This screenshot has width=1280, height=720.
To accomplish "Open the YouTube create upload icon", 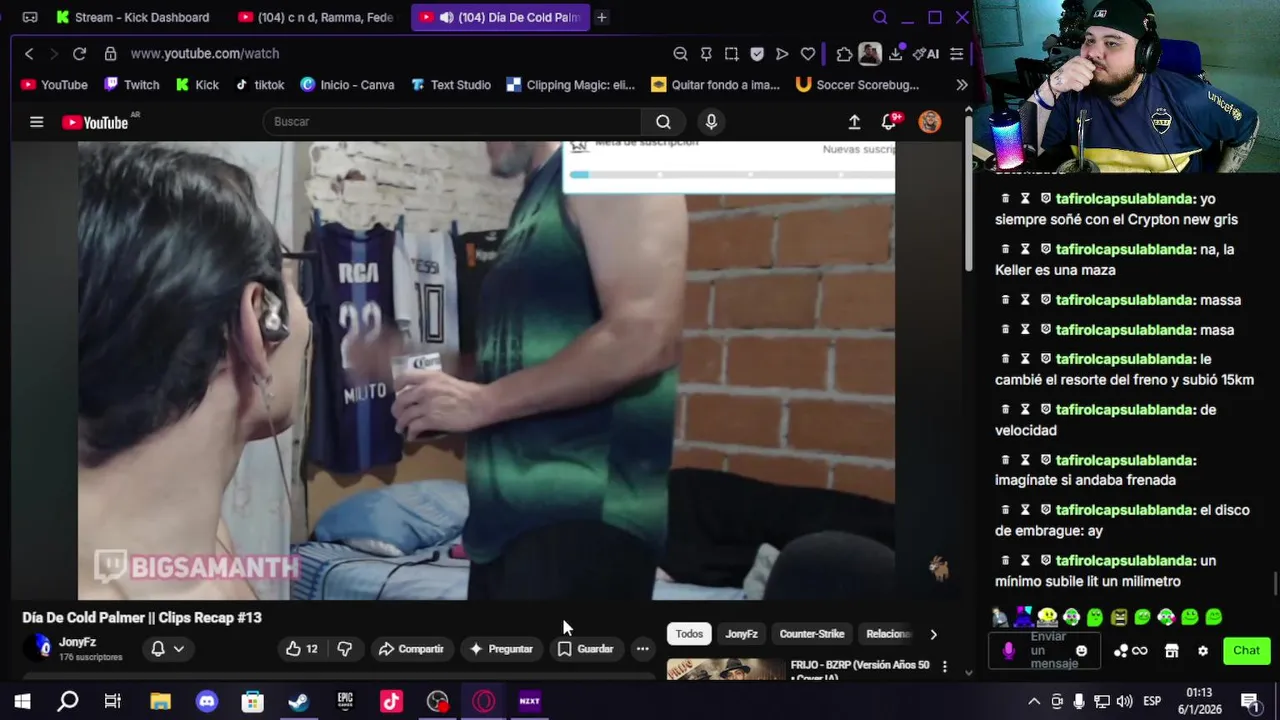I will [854, 122].
